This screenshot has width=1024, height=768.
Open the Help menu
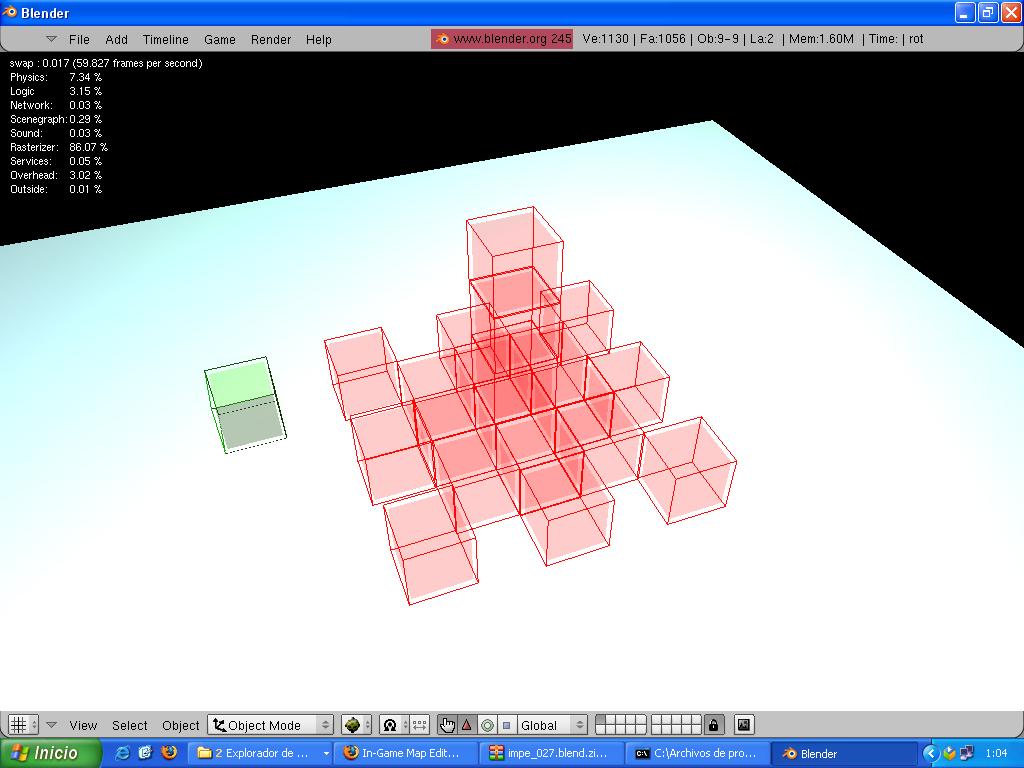pyautogui.click(x=319, y=39)
